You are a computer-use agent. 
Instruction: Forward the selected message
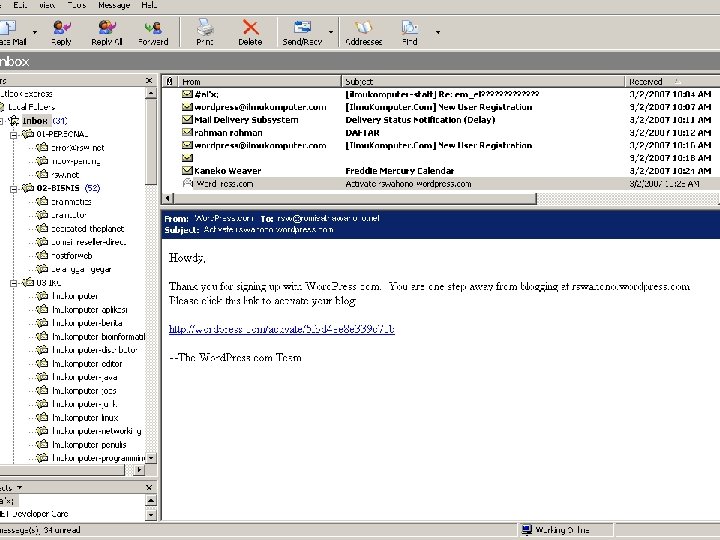click(153, 31)
